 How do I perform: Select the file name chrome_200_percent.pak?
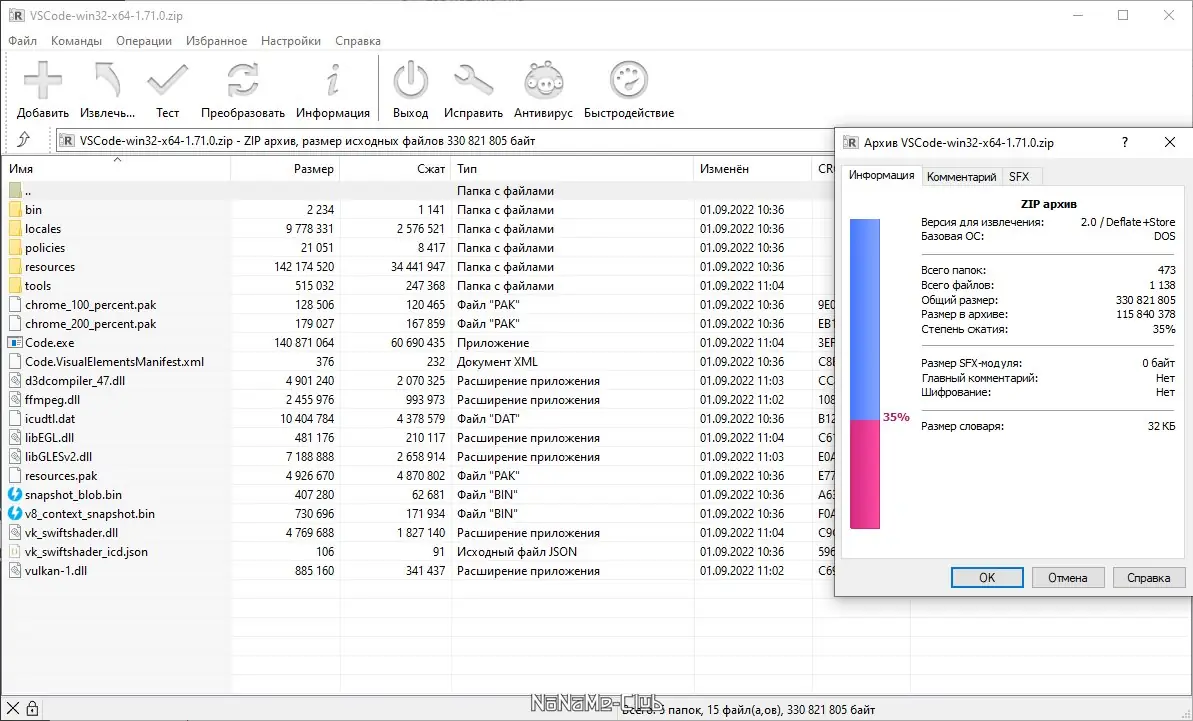pos(91,323)
